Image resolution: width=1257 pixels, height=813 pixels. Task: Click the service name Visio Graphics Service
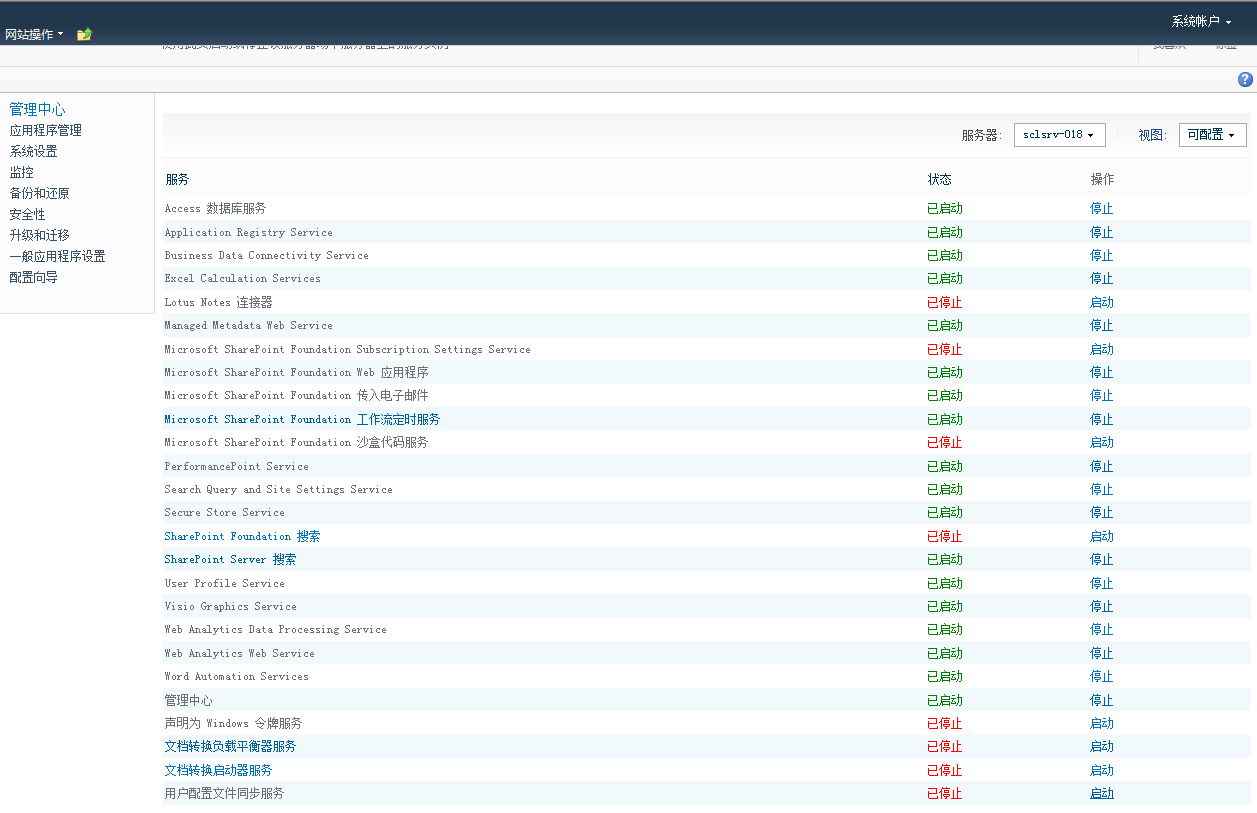click(231, 606)
